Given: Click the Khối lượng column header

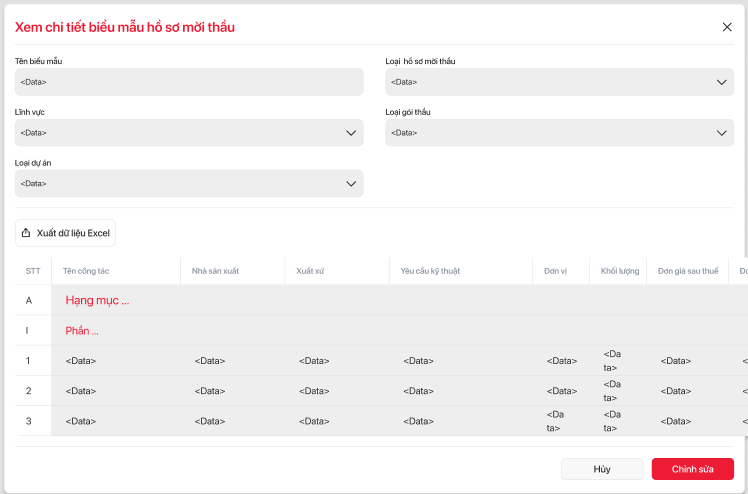Looking at the screenshot, I should (620, 271).
